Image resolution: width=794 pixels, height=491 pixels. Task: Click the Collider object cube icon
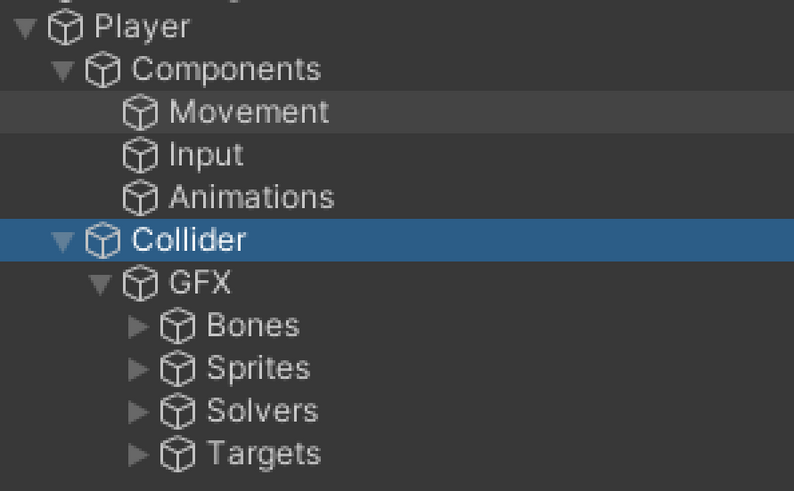pyautogui.click(x=102, y=240)
